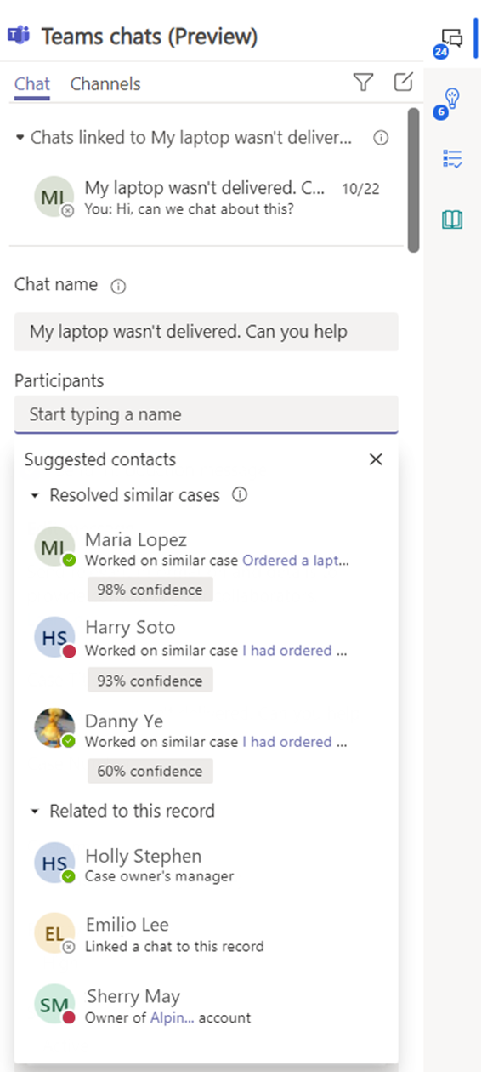Open the Teams chats side pane icon
This screenshot has width=487, height=1077.
point(451,39)
